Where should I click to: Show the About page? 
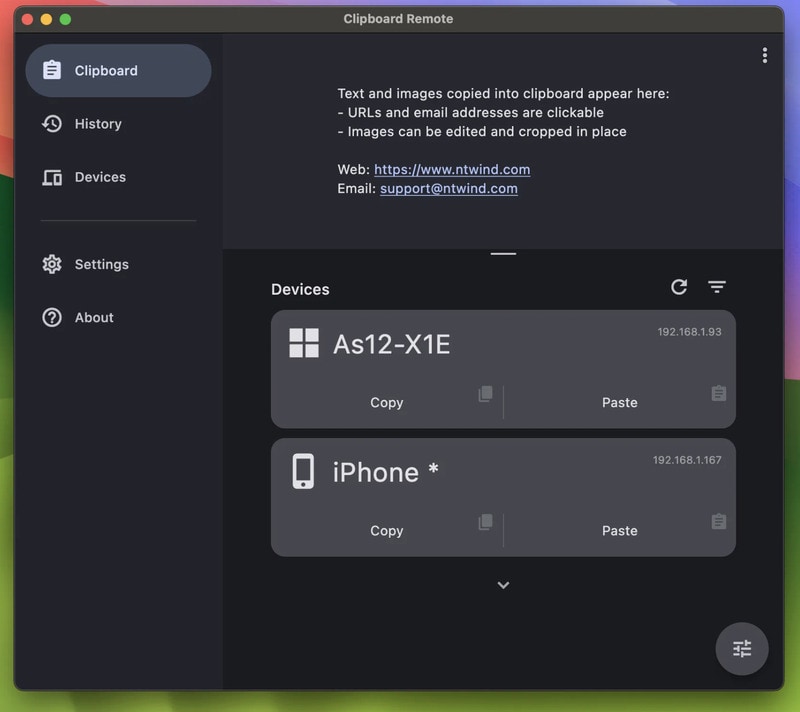94,317
